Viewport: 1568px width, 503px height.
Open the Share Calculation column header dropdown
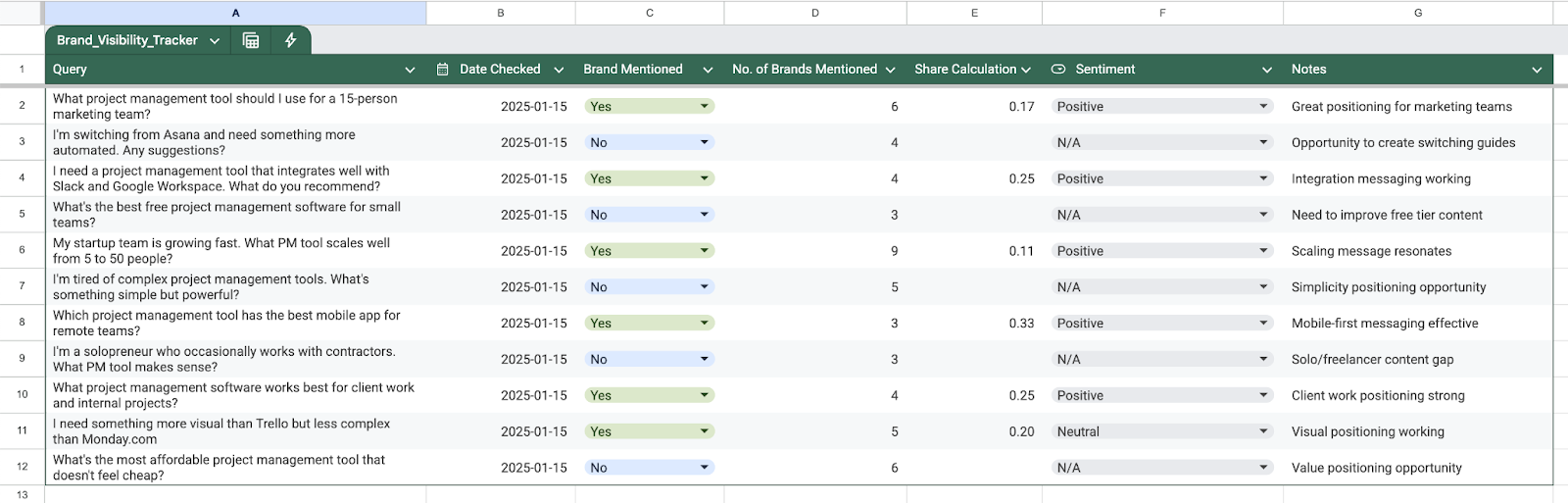point(1026,70)
